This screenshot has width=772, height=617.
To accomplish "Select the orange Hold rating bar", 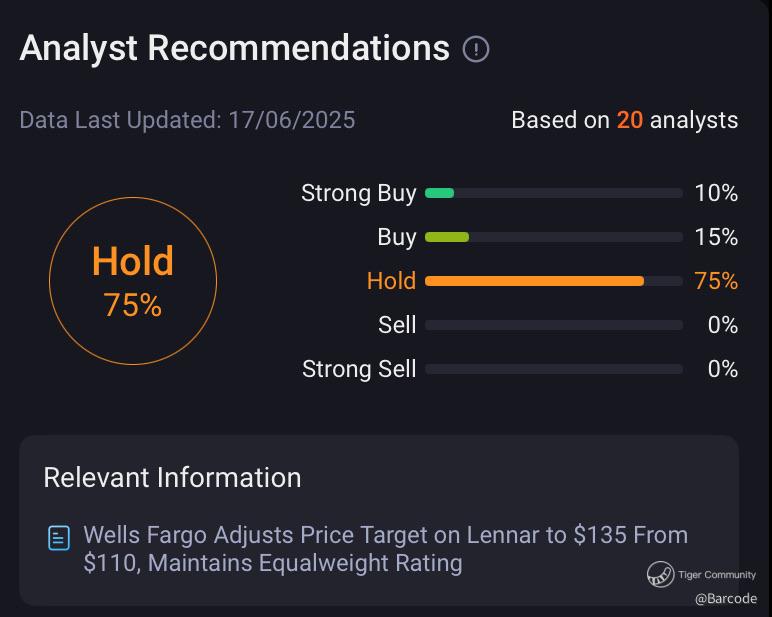I will coord(553,281).
